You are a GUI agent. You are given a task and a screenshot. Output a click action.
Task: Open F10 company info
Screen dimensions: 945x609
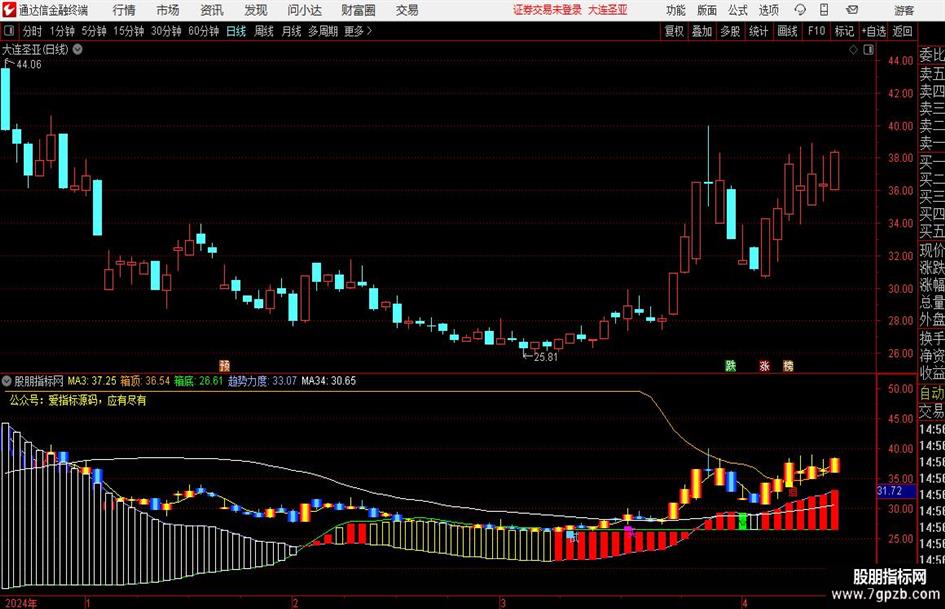816,31
